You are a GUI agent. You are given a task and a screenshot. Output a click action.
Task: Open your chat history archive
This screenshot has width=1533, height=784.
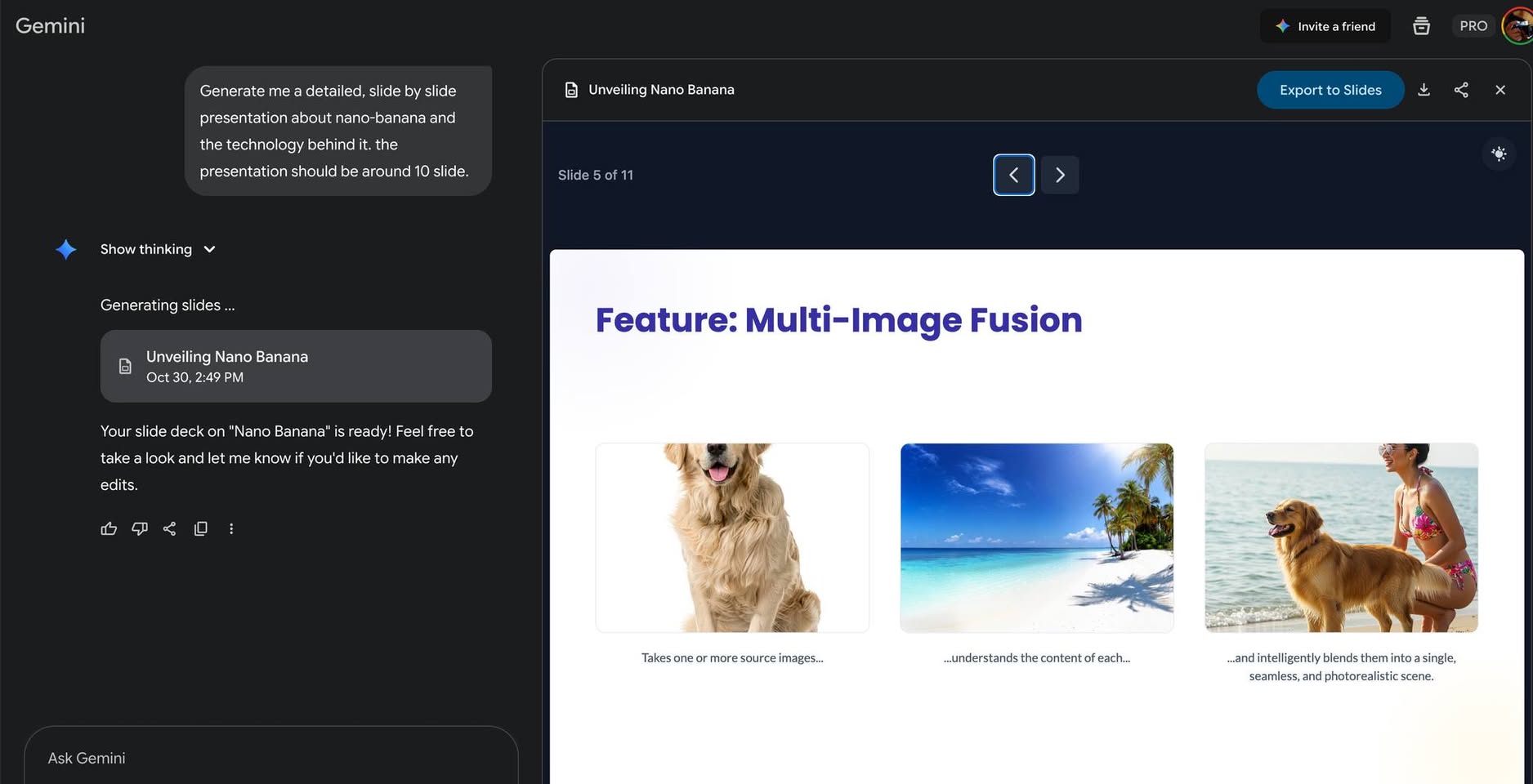[1422, 25]
